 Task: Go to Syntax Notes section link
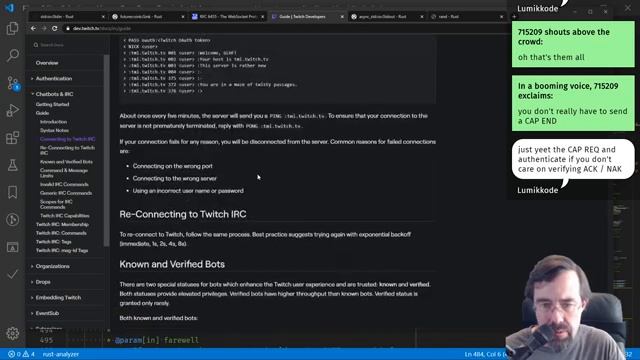pos(54,130)
